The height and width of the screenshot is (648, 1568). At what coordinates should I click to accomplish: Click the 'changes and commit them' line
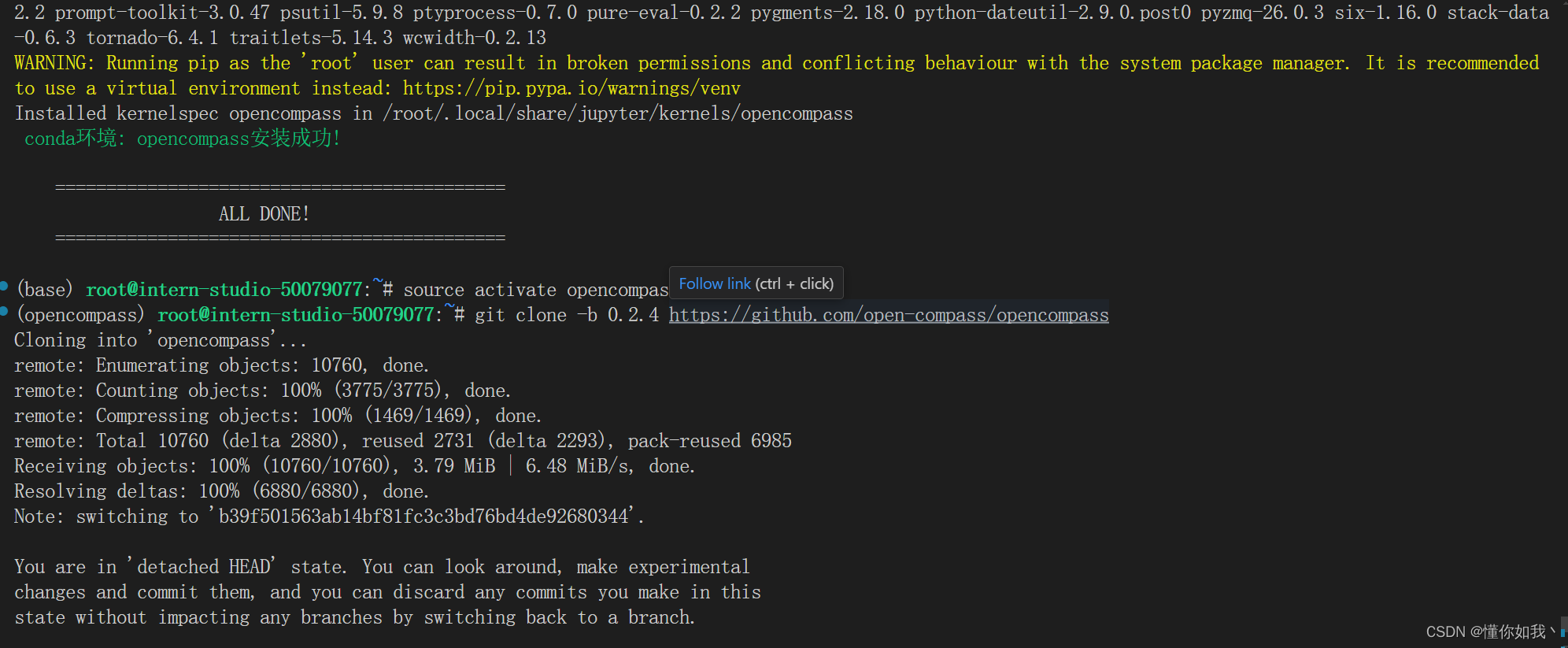tap(387, 592)
